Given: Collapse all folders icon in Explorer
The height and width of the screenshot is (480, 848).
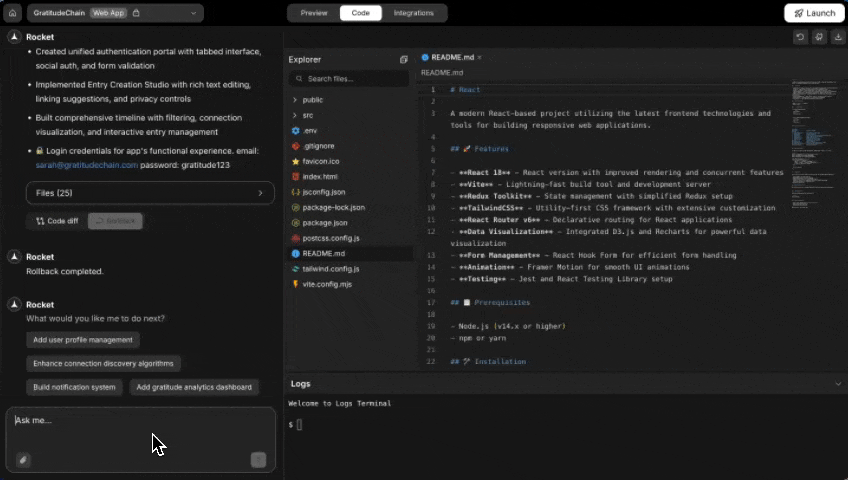Looking at the screenshot, I should (403, 59).
